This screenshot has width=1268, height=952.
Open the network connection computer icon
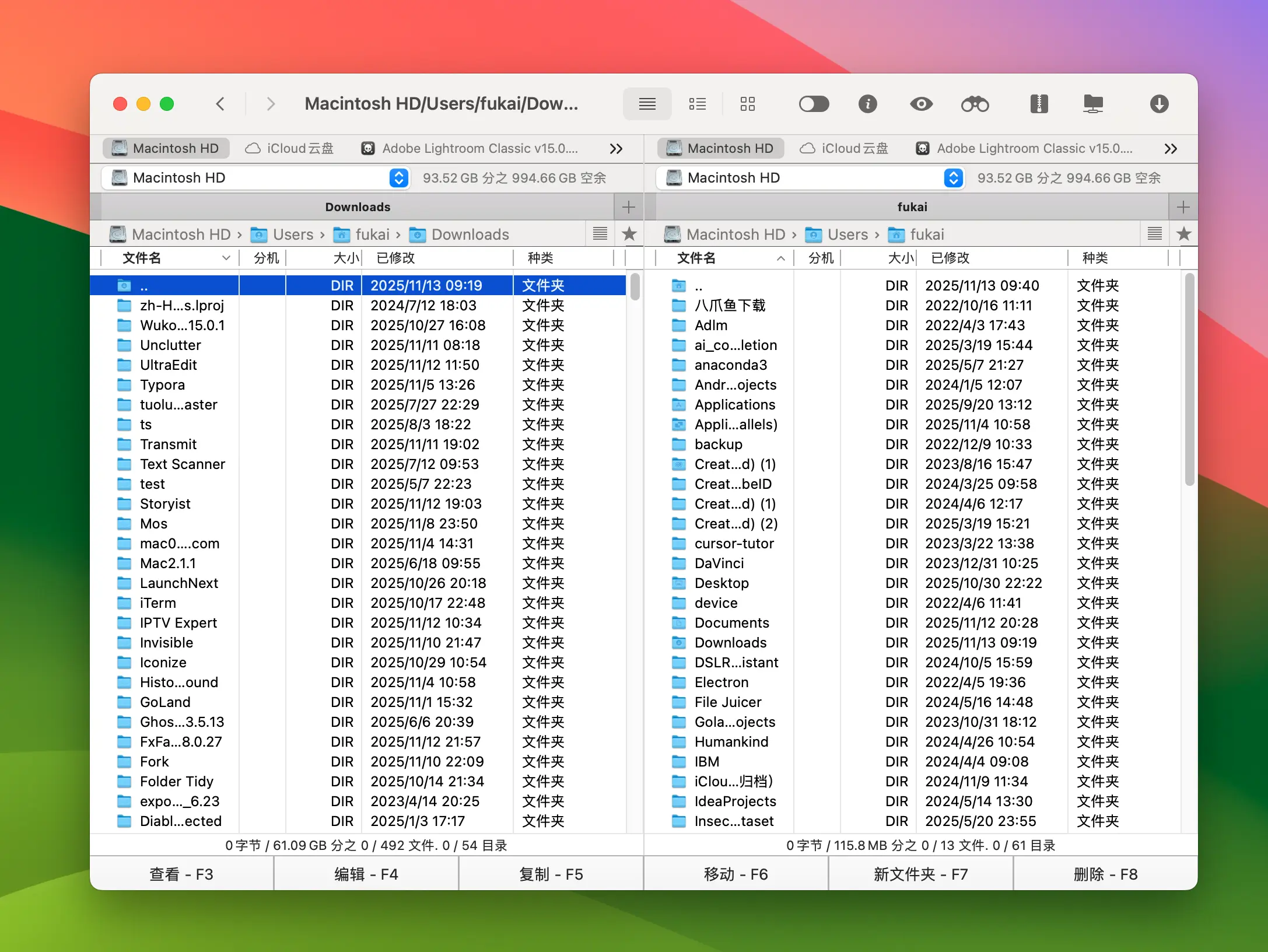point(1092,104)
